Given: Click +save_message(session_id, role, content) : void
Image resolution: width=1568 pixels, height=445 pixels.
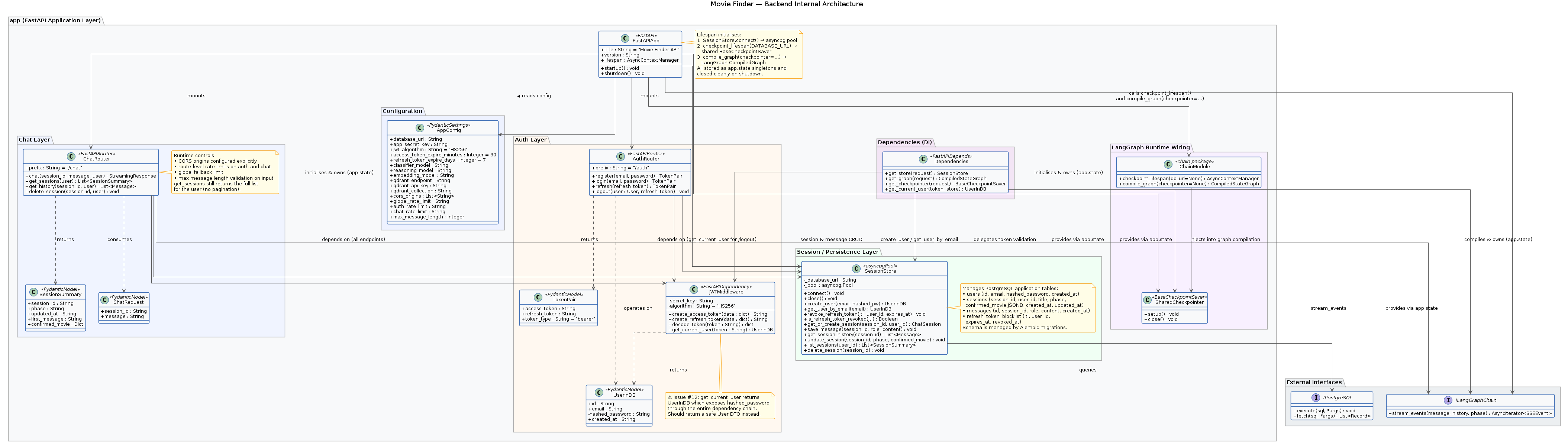Looking at the screenshot, I should 860,329.
